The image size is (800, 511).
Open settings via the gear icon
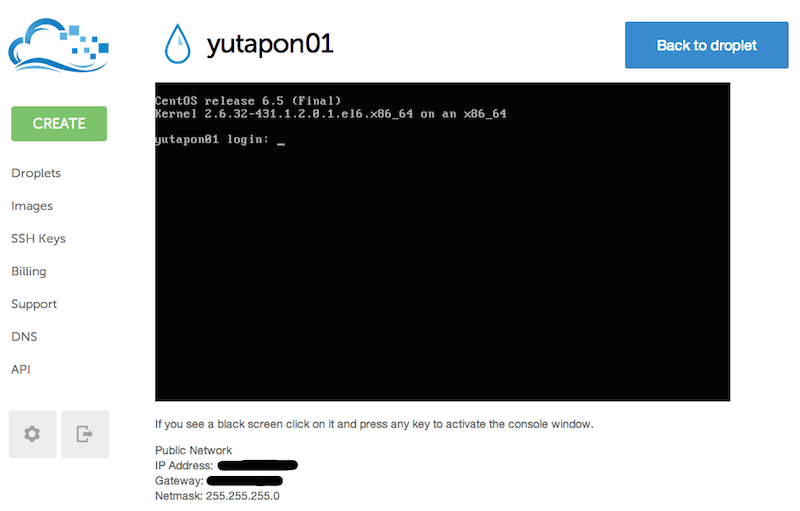pyautogui.click(x=33, y=434)
